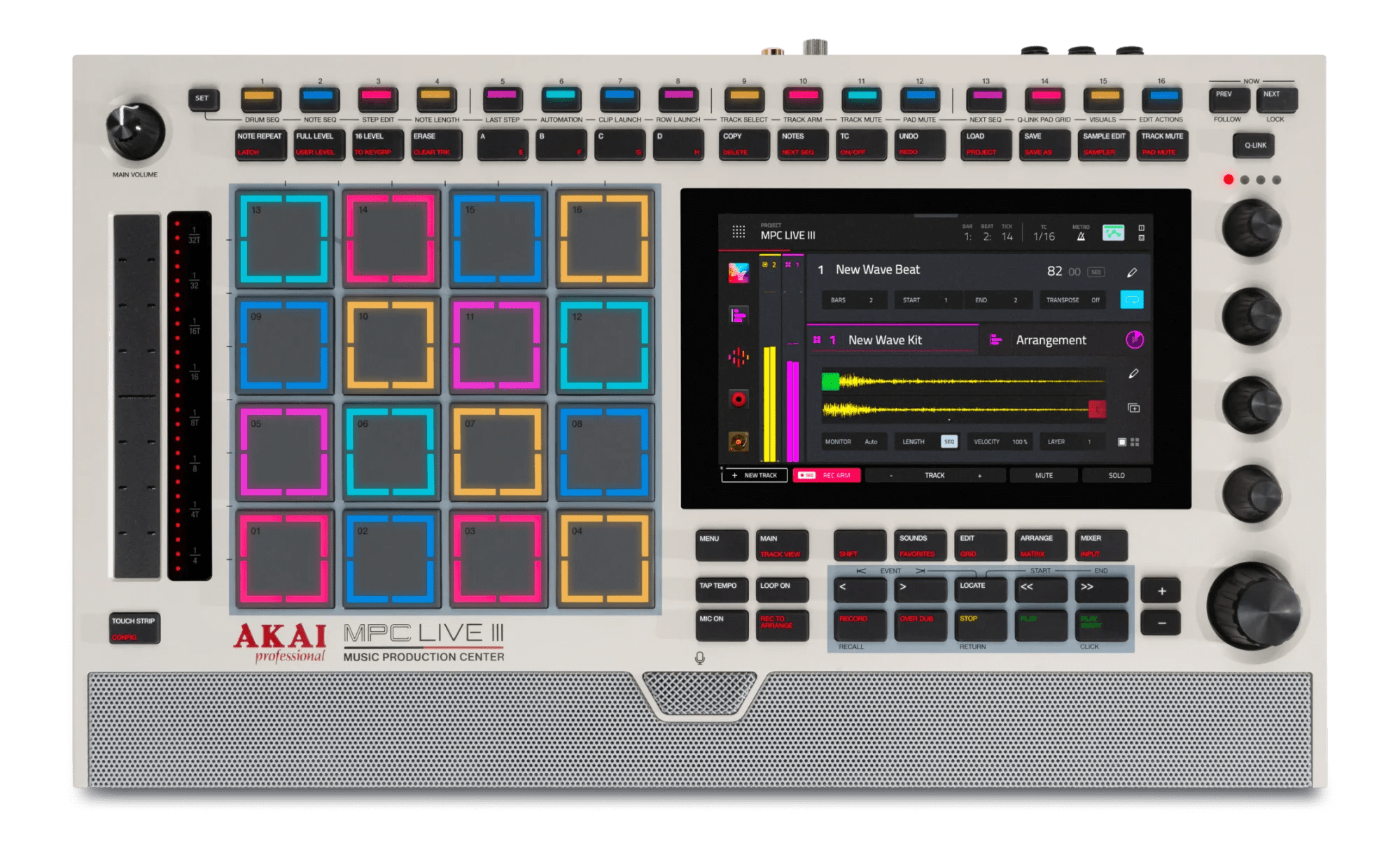1400x841 pixels.
Task: Toggle REC ARM on the touchscreen
Action: coord(827,475)
